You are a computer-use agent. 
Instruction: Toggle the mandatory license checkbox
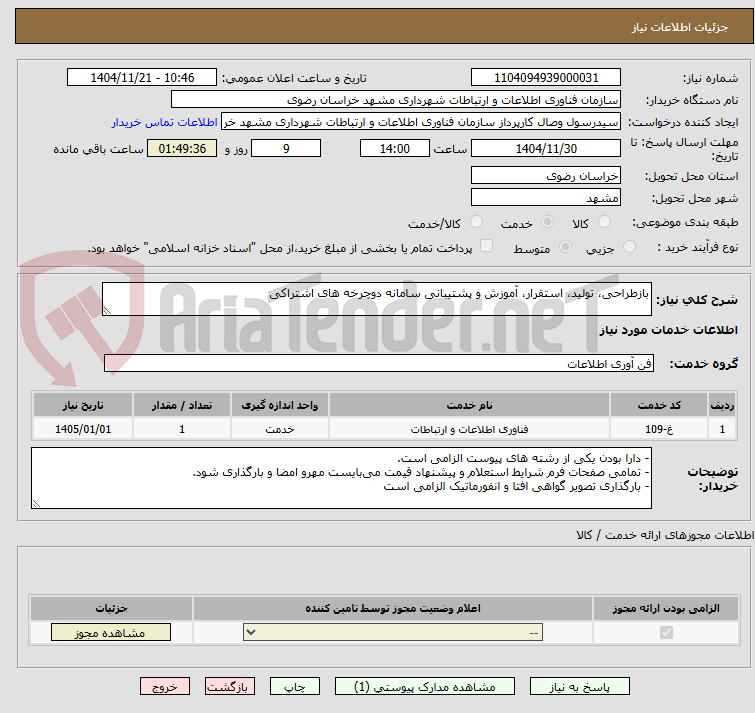click(x=666, y=632)
